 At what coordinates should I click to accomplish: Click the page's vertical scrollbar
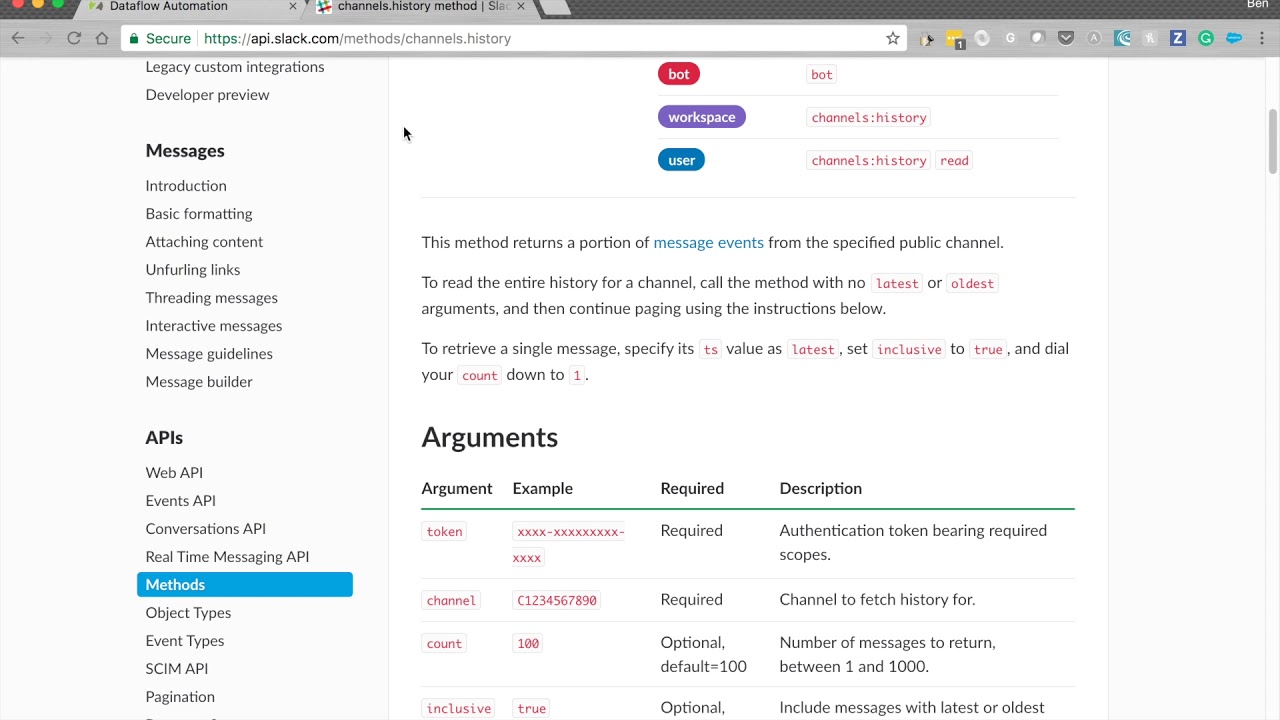pos(1273,140)
